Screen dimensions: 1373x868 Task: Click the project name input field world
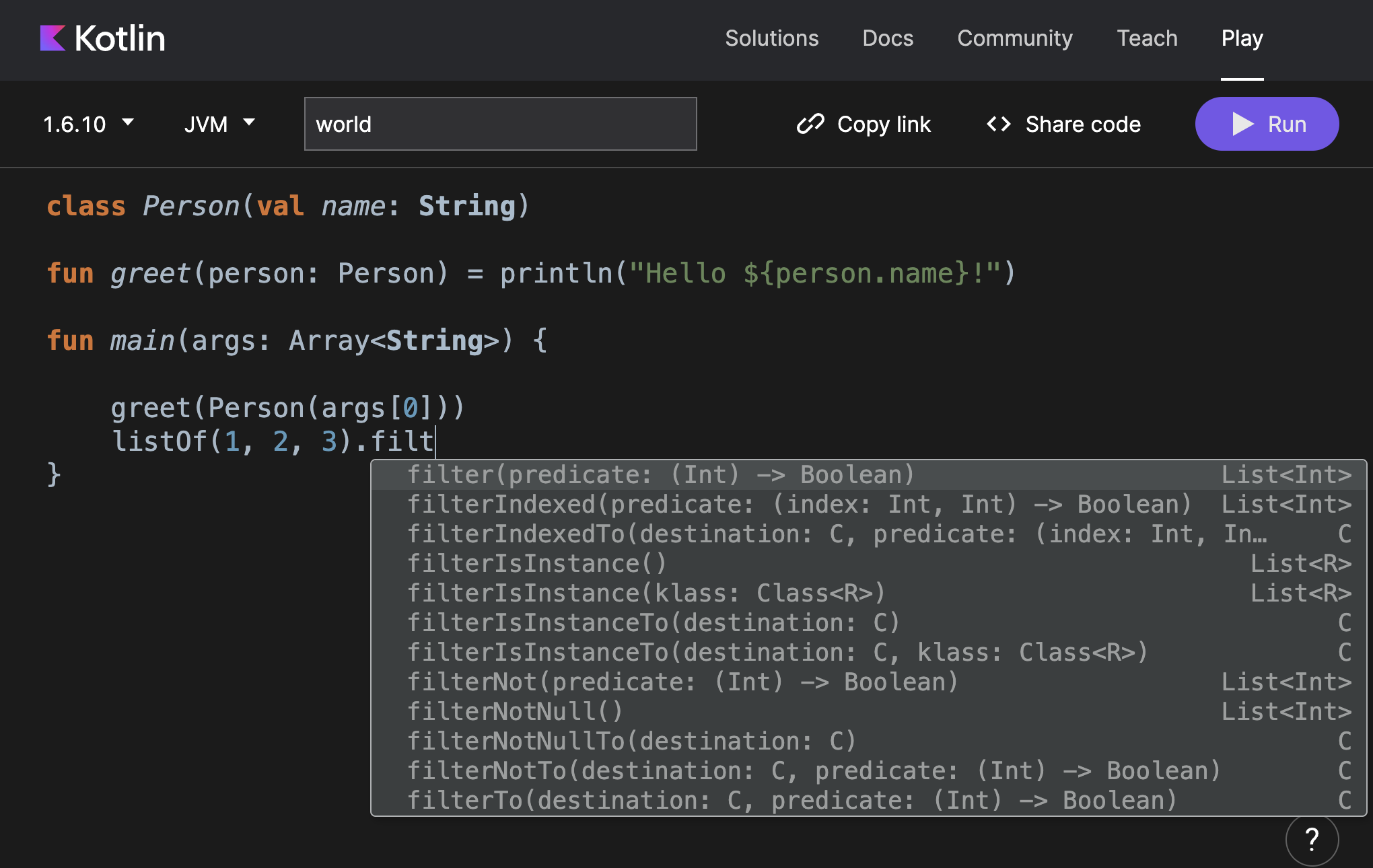click(x=501, y=124)
